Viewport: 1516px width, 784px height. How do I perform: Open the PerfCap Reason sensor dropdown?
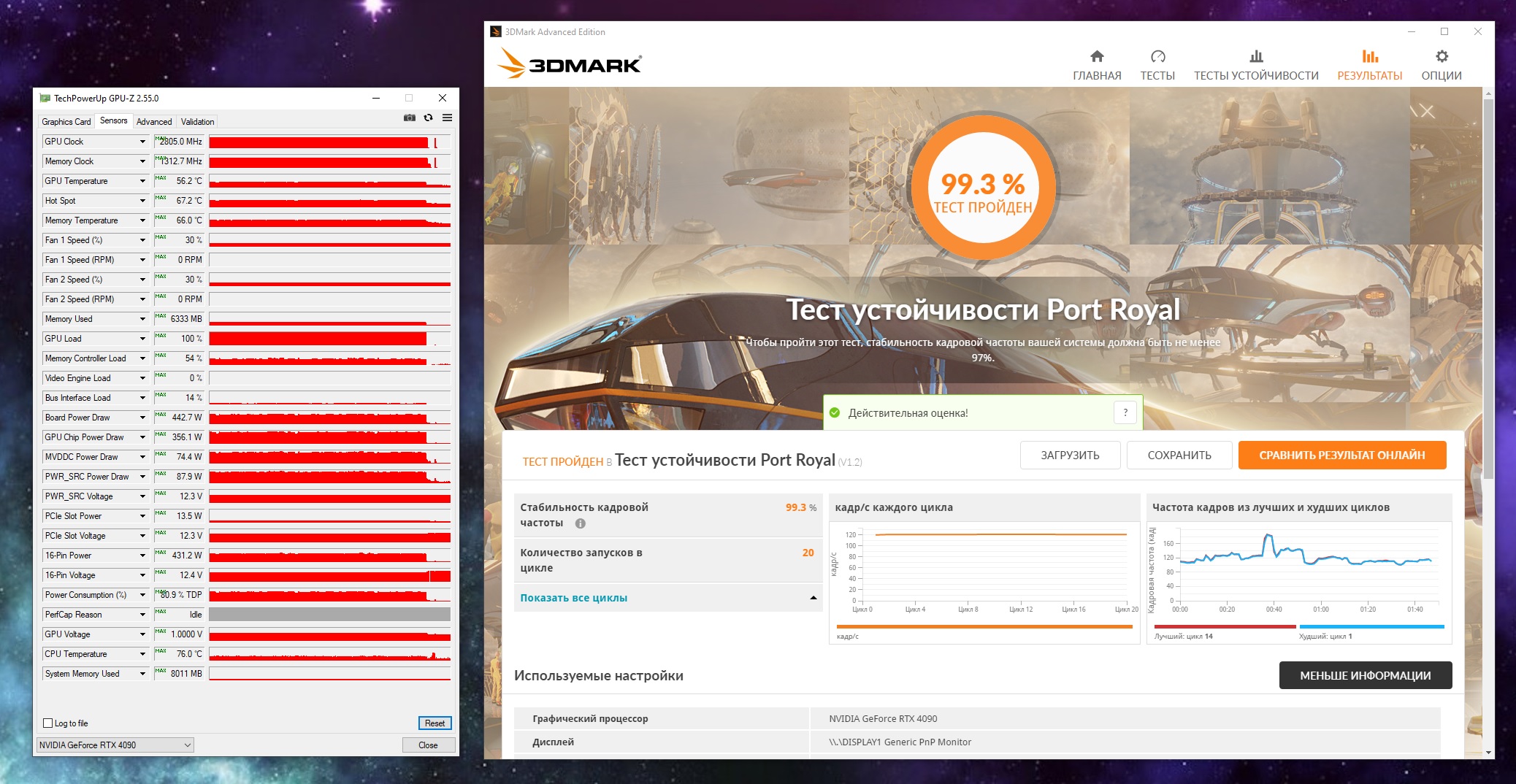click(x=142, y=615)
